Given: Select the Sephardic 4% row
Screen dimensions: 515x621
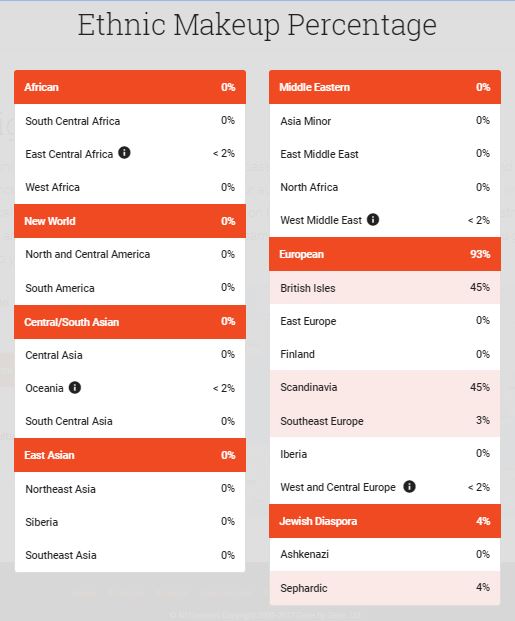Looking at the screenshot, I should pyautogui.click(x=385, y=588).
